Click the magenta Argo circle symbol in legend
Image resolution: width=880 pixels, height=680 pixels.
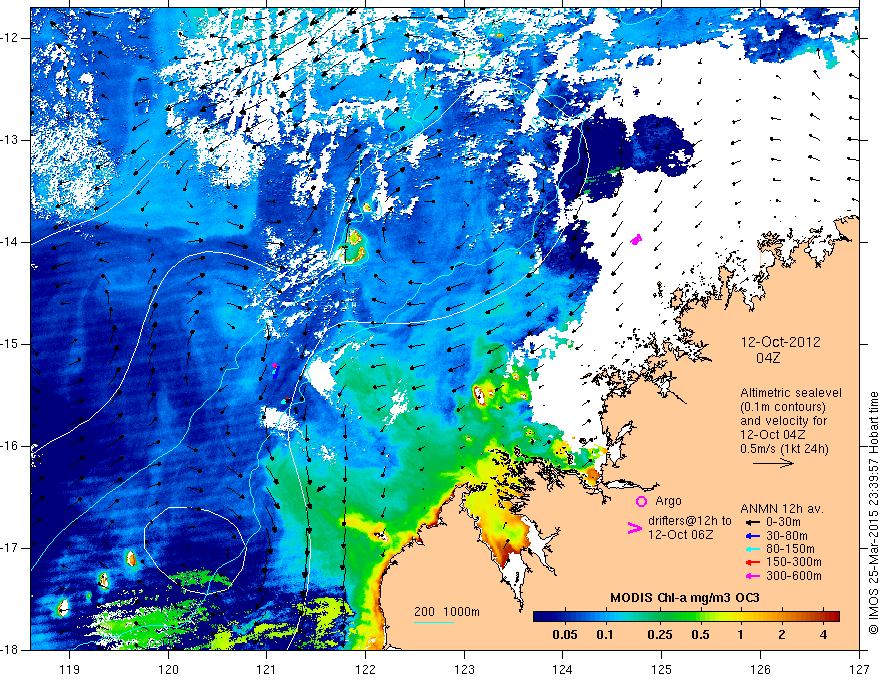tap(641, 502)
